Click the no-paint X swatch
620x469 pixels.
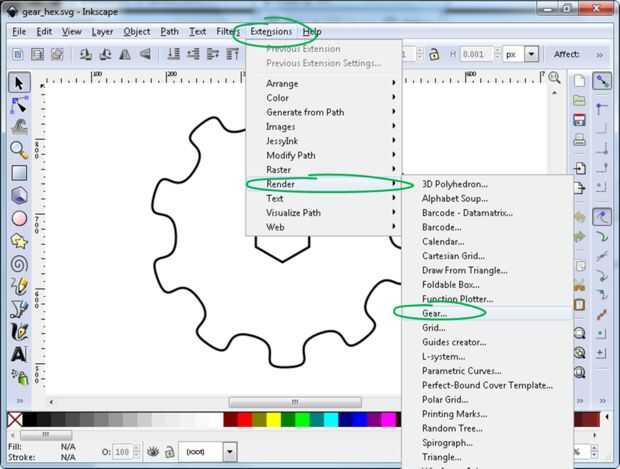[15, 420]
